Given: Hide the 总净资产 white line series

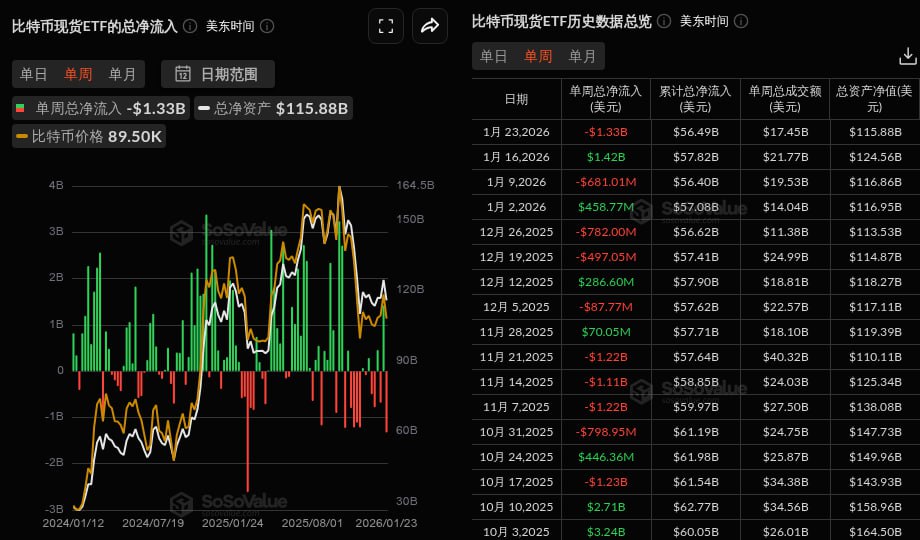Looking at the screenshot, I should click(x=235, y=108).
